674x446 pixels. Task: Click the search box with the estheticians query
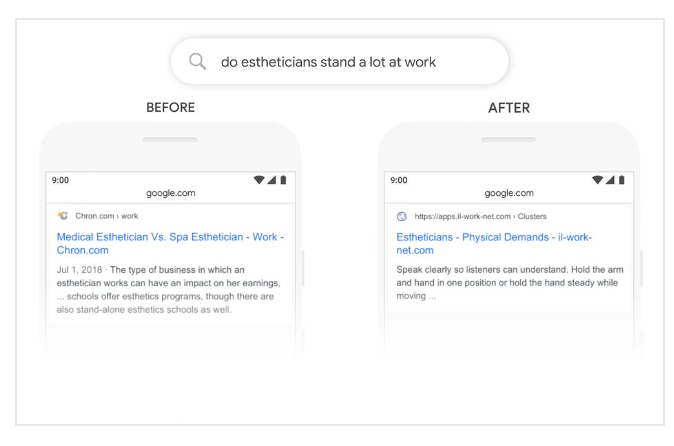[340, 61]
